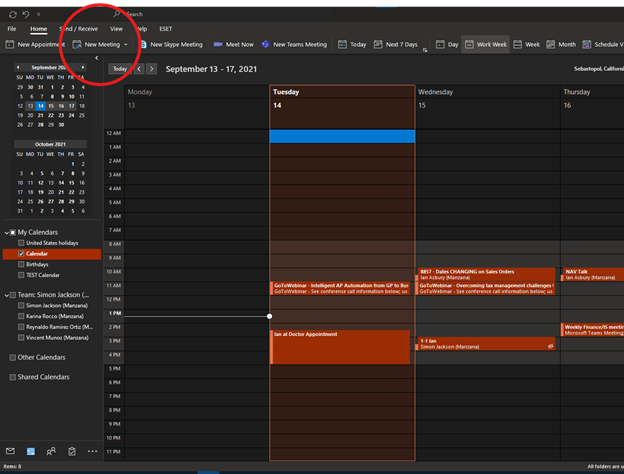The height and width of the screenshot is (474, 624).
Task: Enable United States holidays calendar
Action: tap(21, 243)
